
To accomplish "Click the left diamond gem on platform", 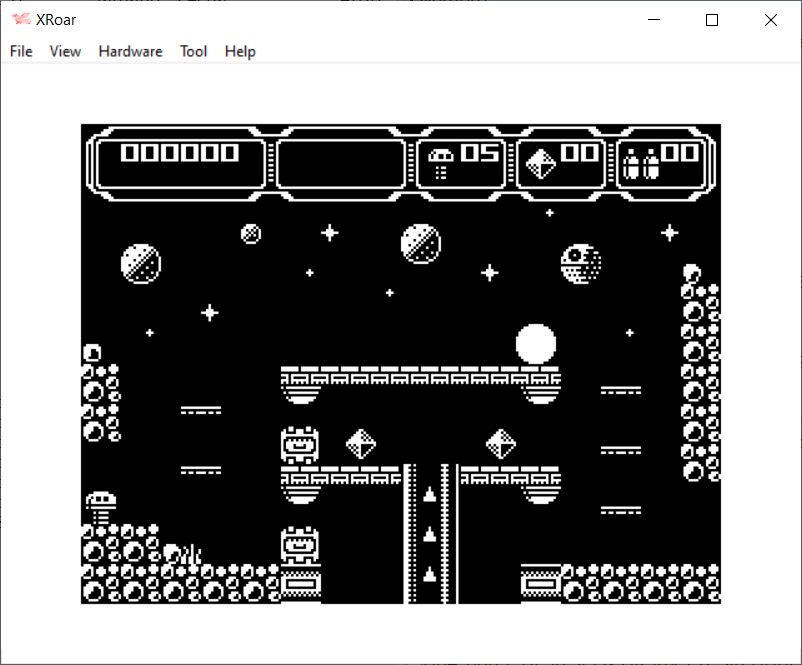I will (360, 443).
